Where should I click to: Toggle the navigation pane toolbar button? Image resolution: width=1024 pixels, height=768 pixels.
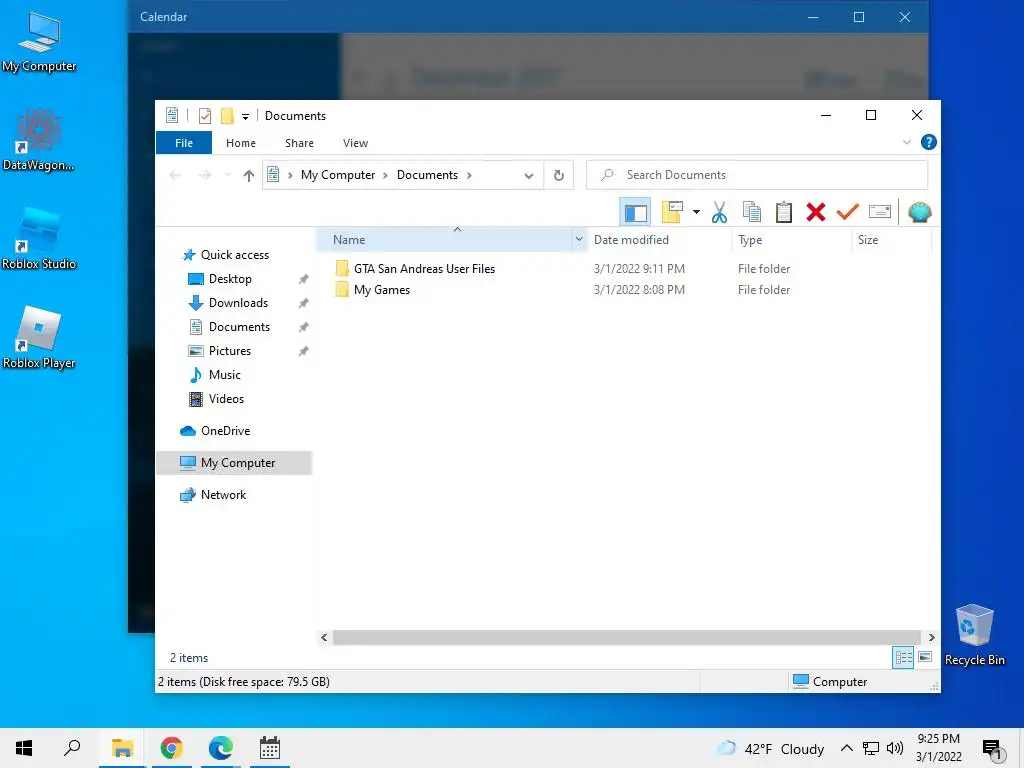(635, 212)
